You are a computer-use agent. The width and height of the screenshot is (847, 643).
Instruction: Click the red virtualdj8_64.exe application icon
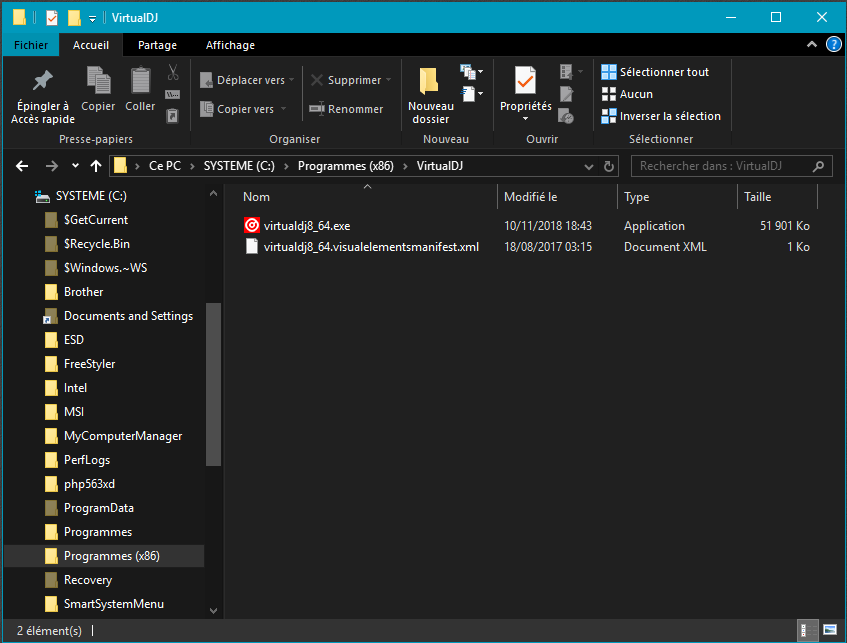click(x=252, y=225)
